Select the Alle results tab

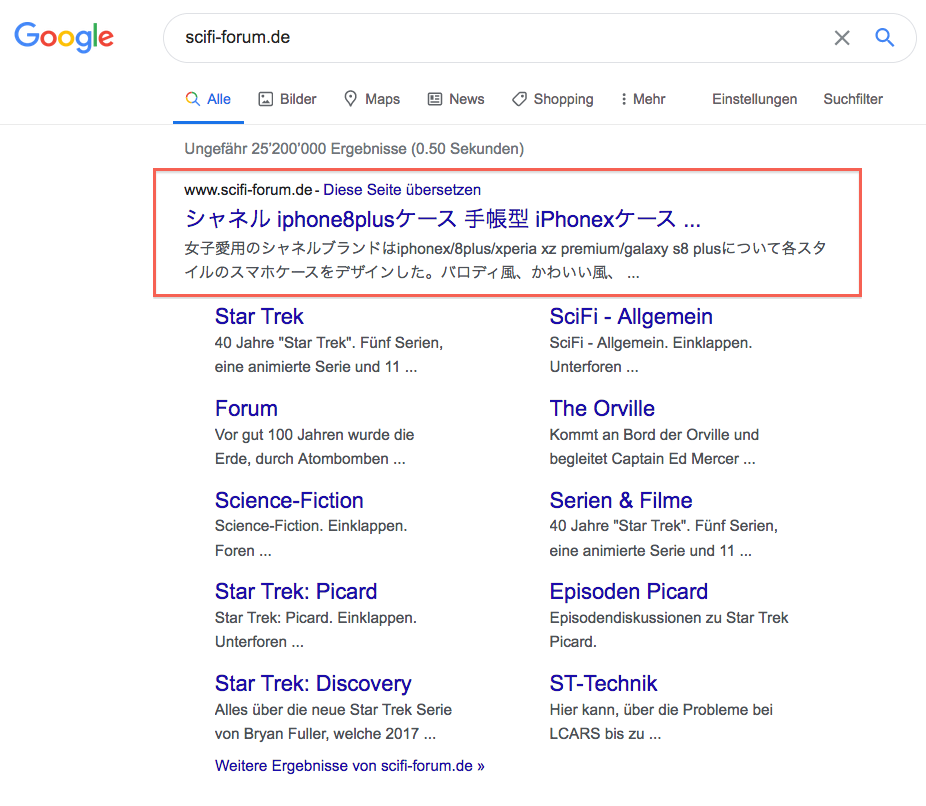208,99
